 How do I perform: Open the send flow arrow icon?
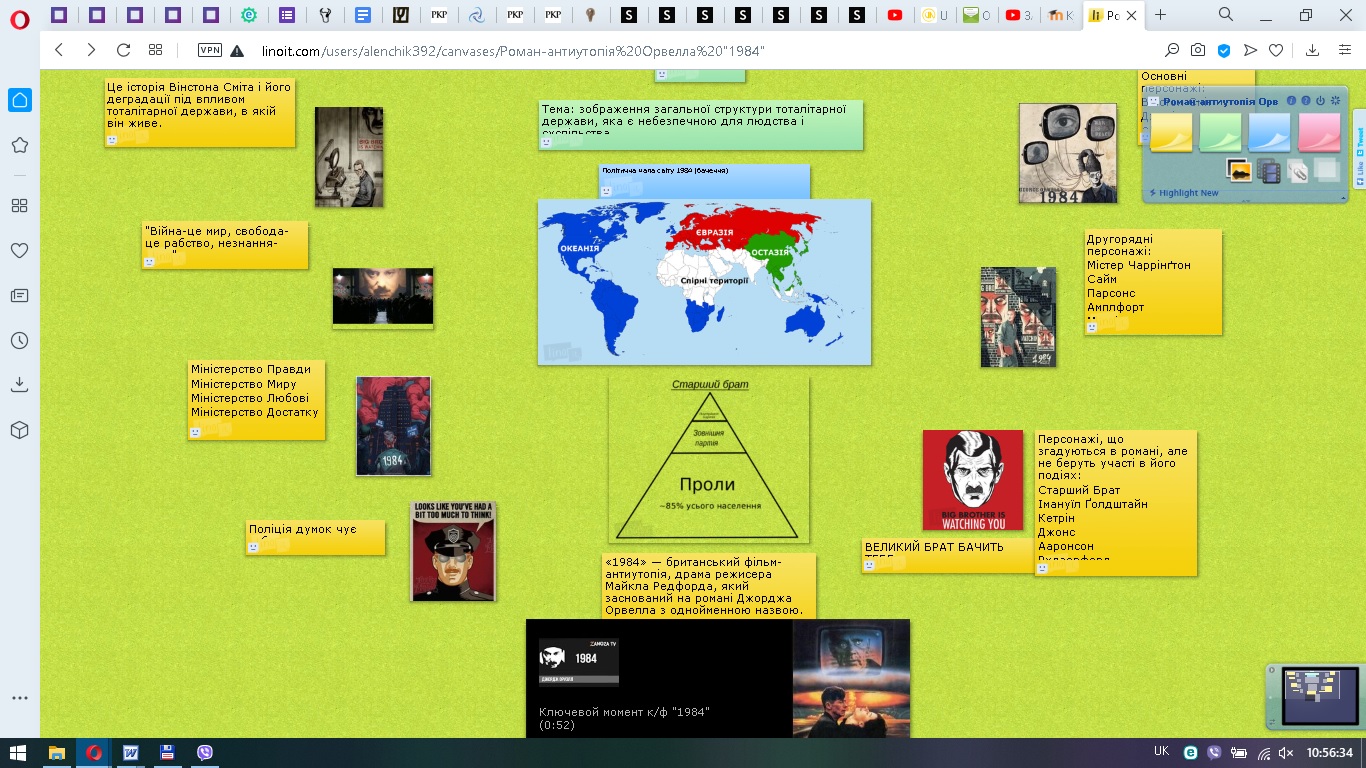[x=1250, y=50]
